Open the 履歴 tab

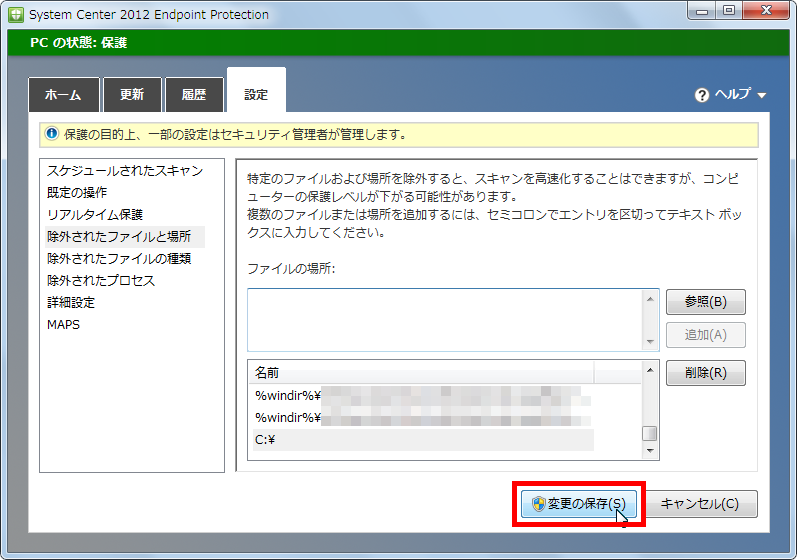coord(194,95)
